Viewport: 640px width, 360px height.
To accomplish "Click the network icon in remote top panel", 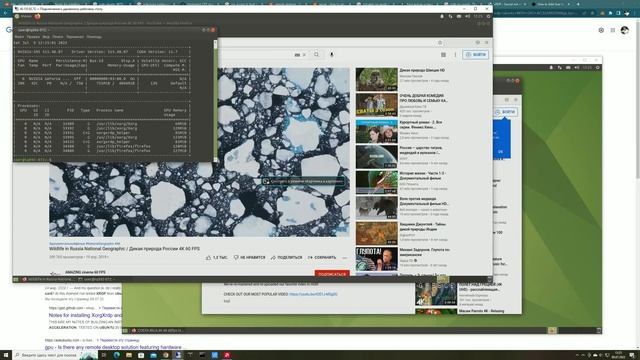I will point(450,16).
